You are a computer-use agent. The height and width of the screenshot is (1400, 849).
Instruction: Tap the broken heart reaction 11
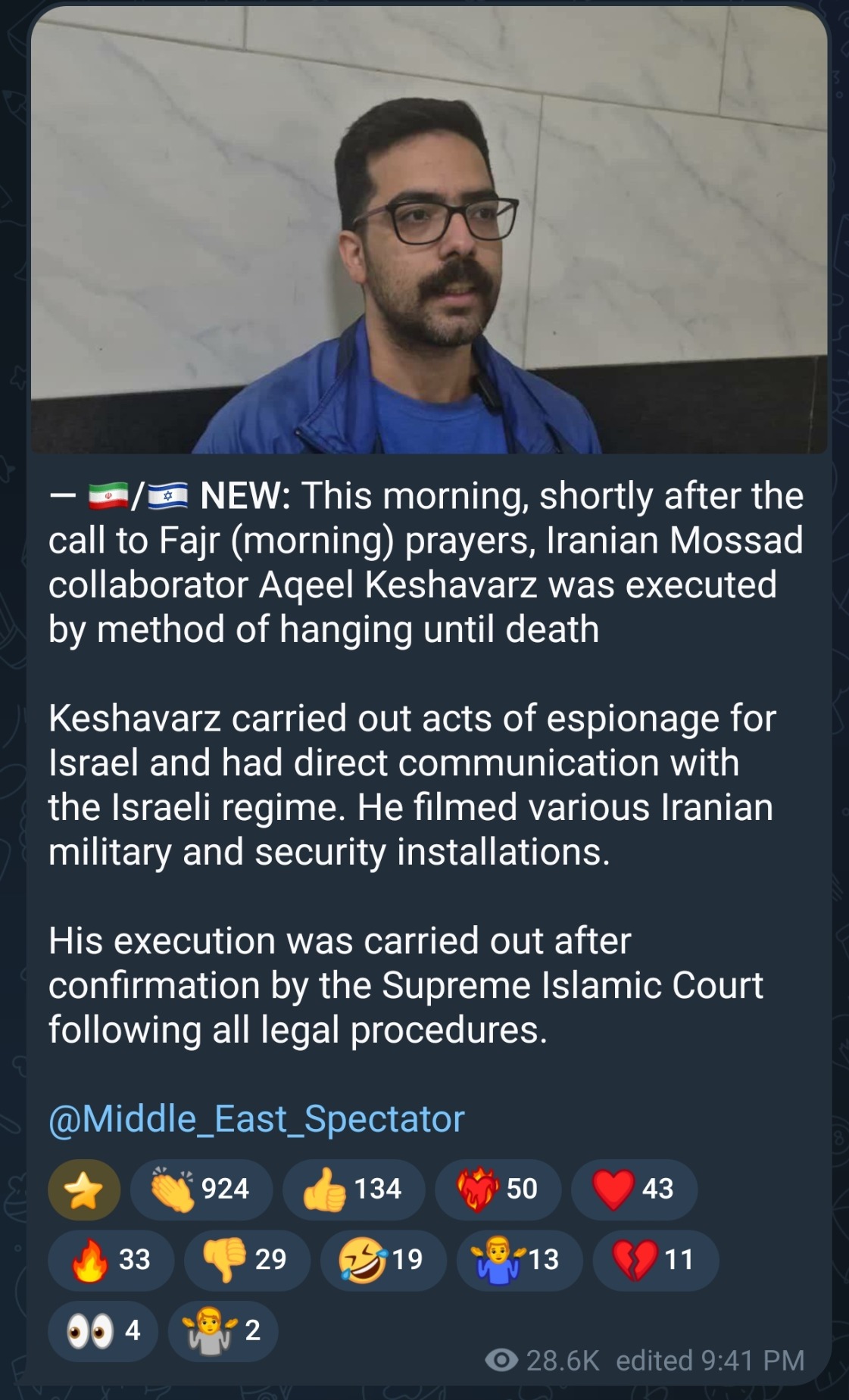(656, 1260)
